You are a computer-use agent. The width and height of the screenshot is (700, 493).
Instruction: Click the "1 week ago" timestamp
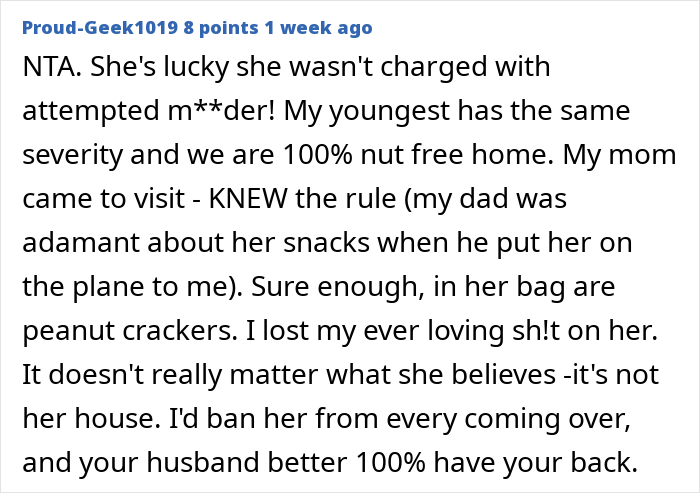318,27
